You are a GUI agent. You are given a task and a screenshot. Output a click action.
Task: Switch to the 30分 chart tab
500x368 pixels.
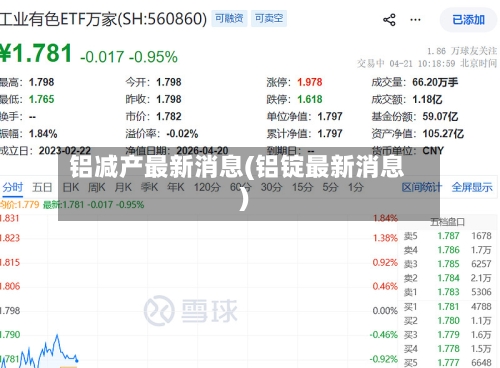point(271,187)
